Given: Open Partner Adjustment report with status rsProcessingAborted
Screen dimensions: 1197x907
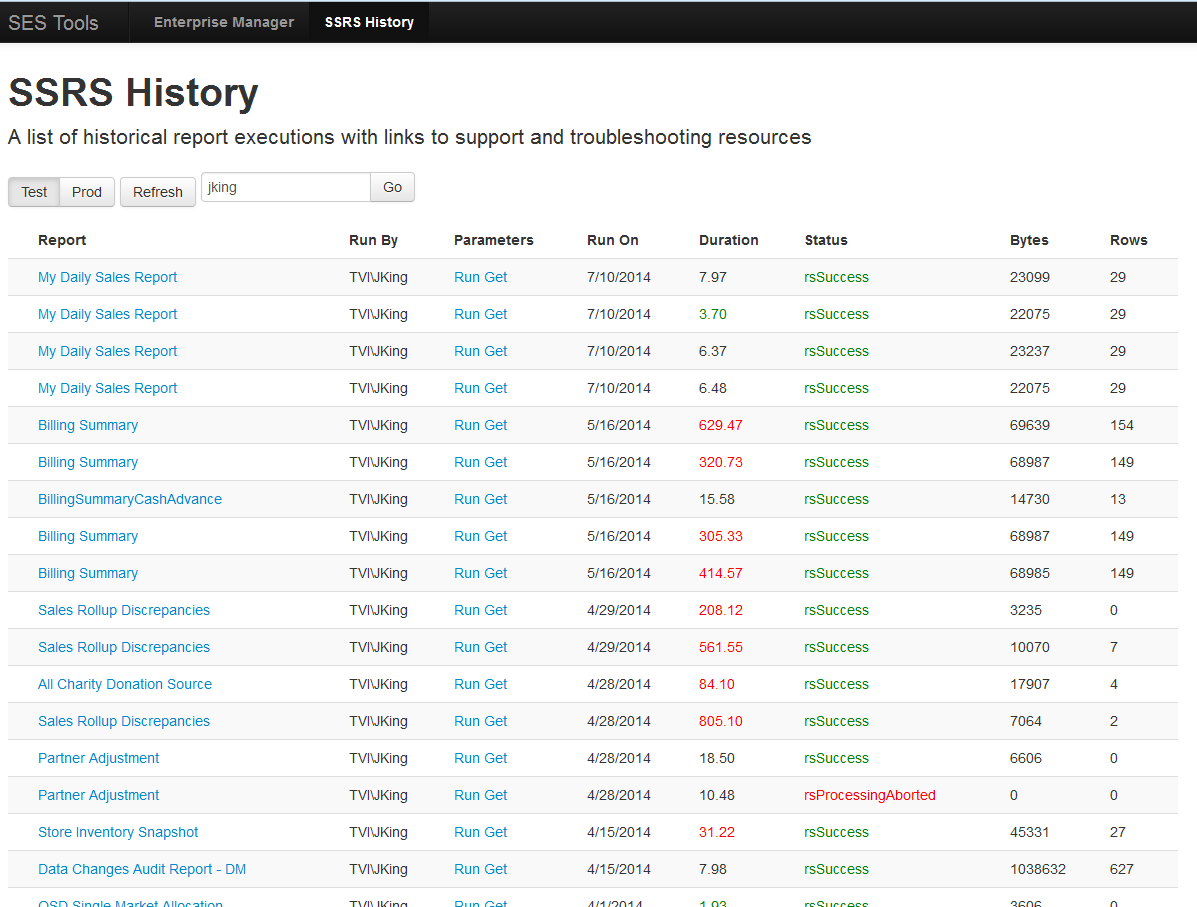Looking at the screenshot, I should point(98,796).
